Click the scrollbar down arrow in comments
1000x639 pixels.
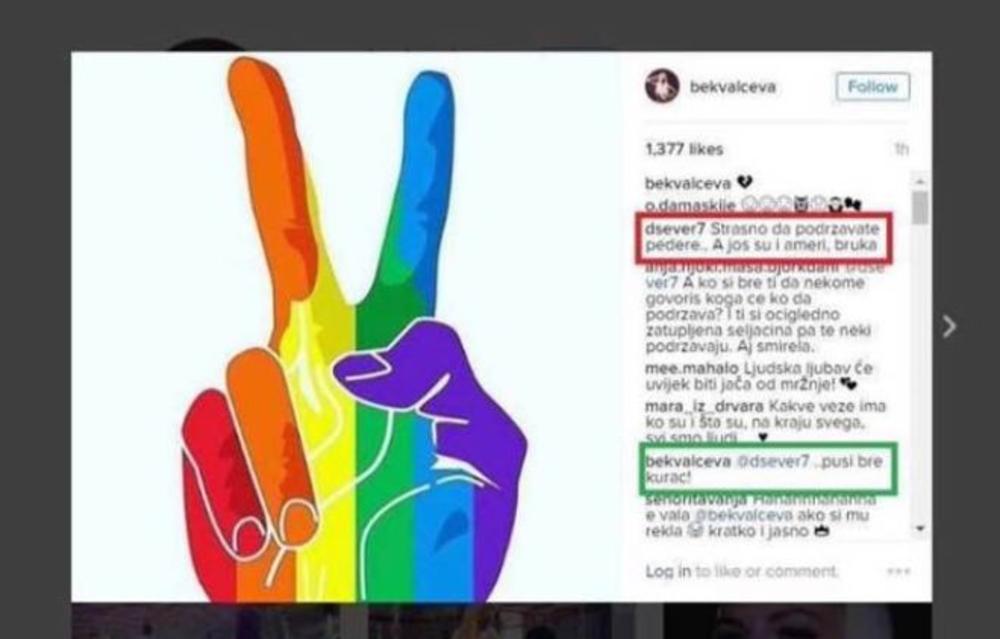click(x=920, y=528)
